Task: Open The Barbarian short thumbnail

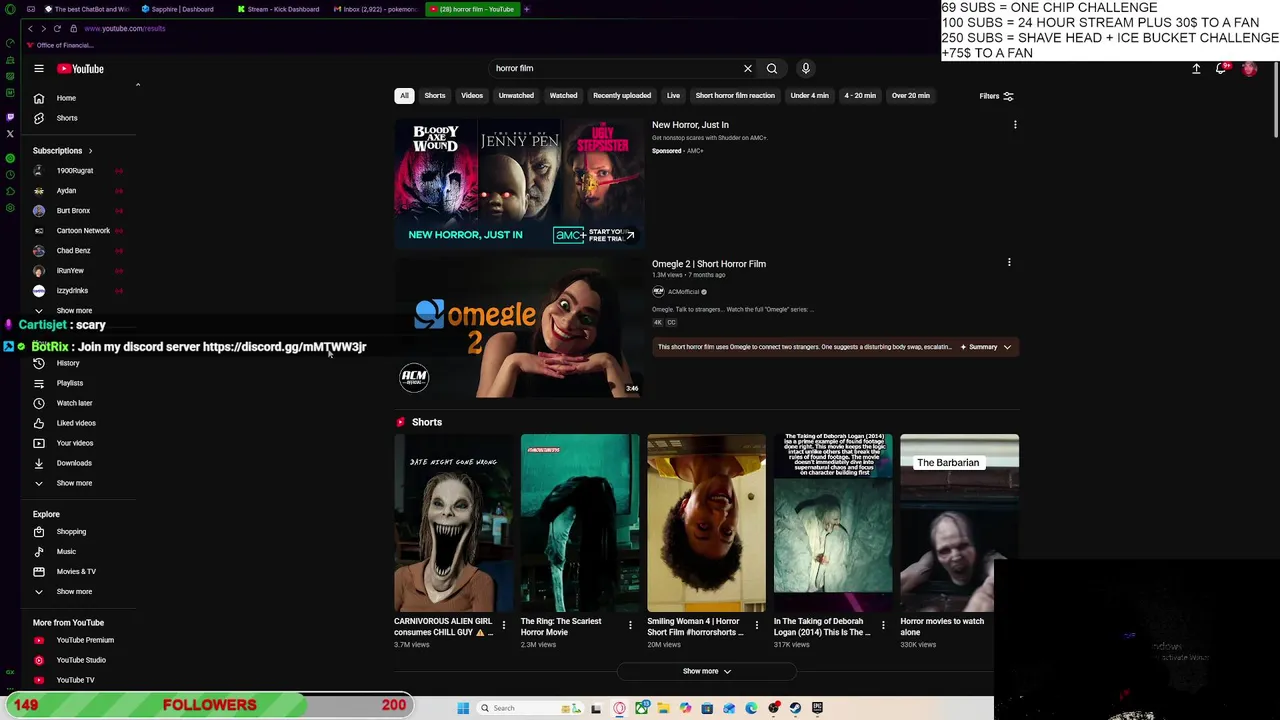Action: 959,523
